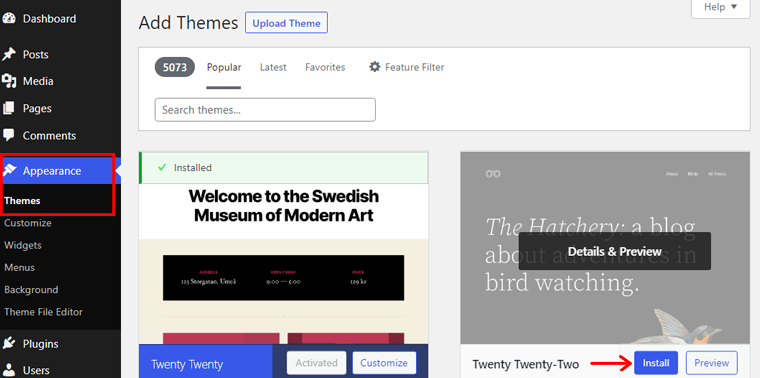The image size is (760, 378).
Task: Click the Customize button for Twenty Twenty
Action: click(x=384, y=362)
